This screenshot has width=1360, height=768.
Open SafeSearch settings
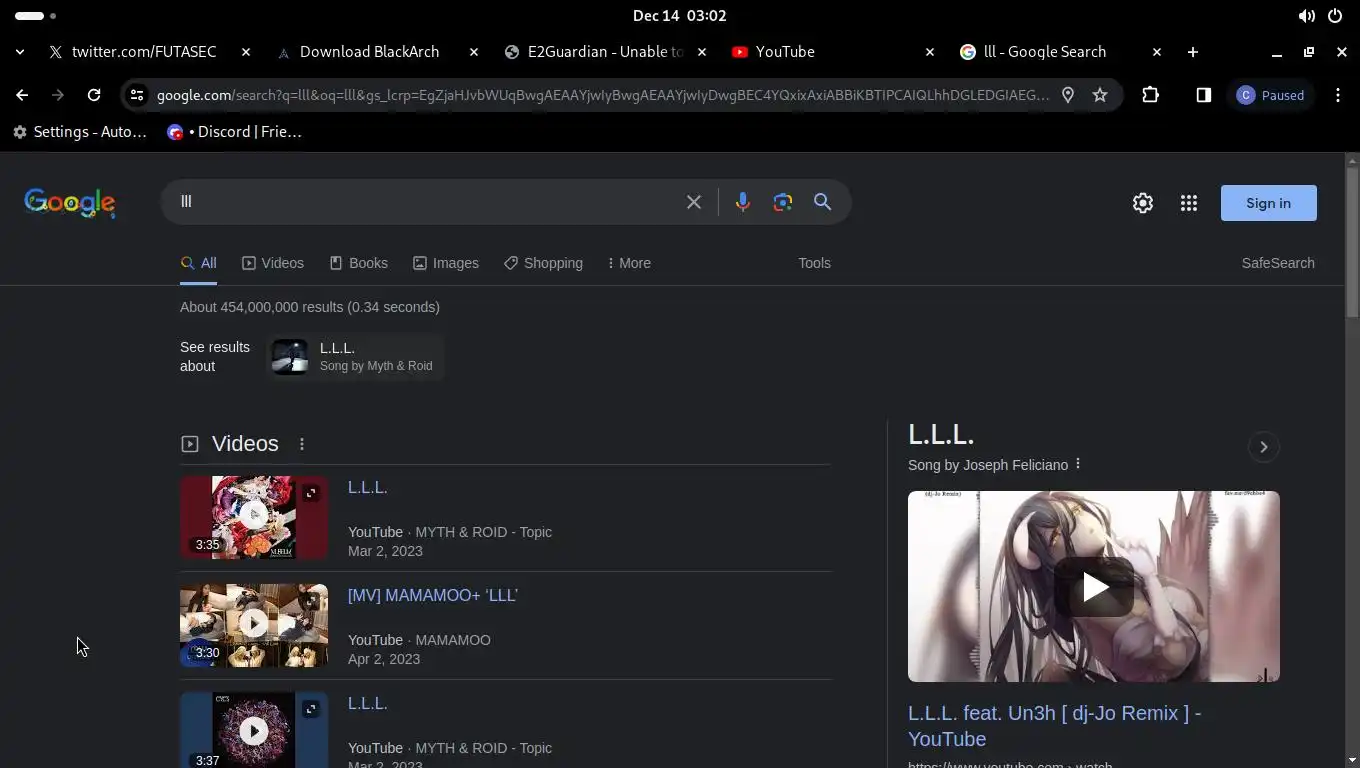click(x=1278, y=263)
